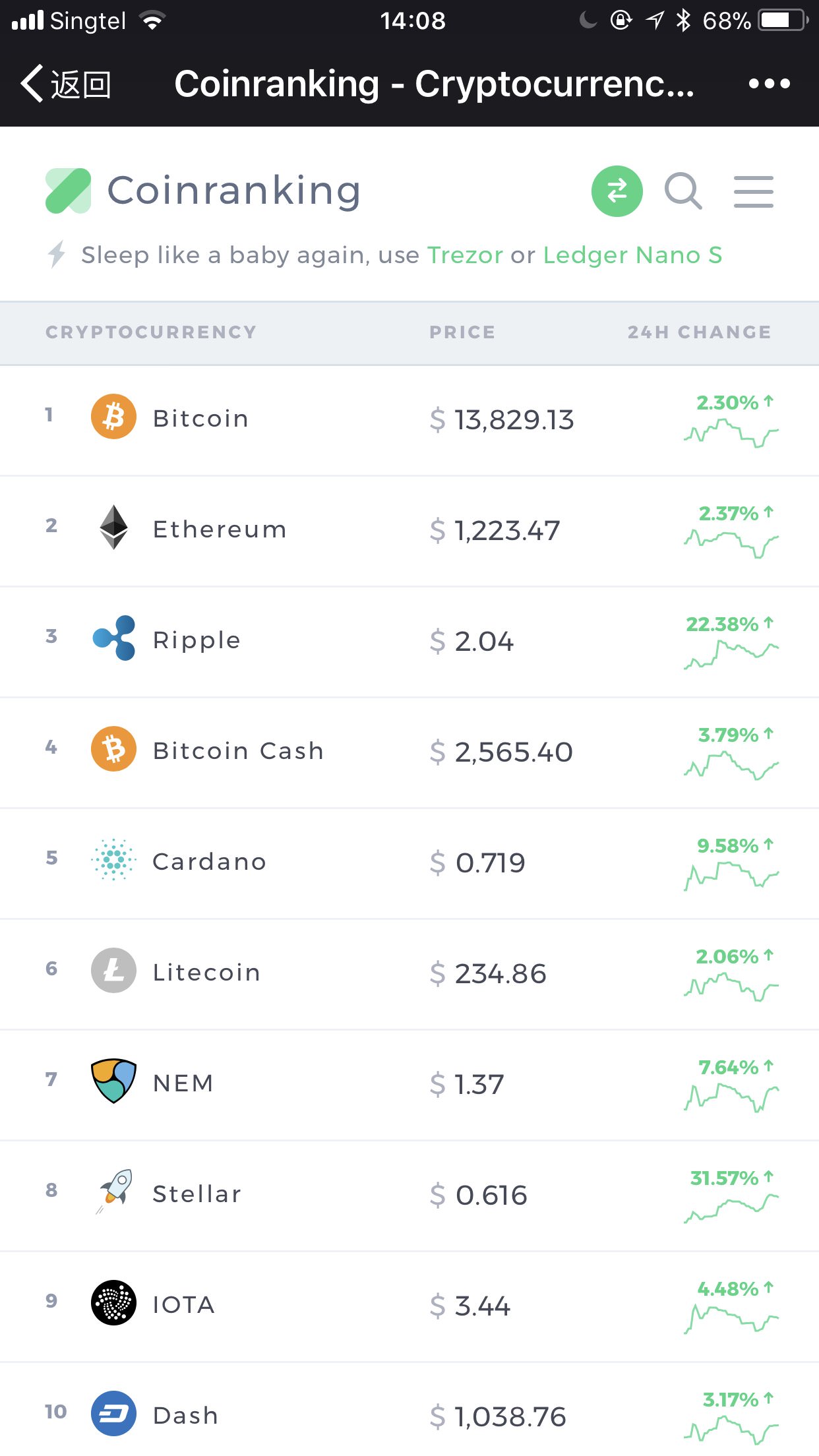The height and width of the screenshot is (1456, 819).
Task: Tap the NEM shield icon
Action: point(113,1081)
